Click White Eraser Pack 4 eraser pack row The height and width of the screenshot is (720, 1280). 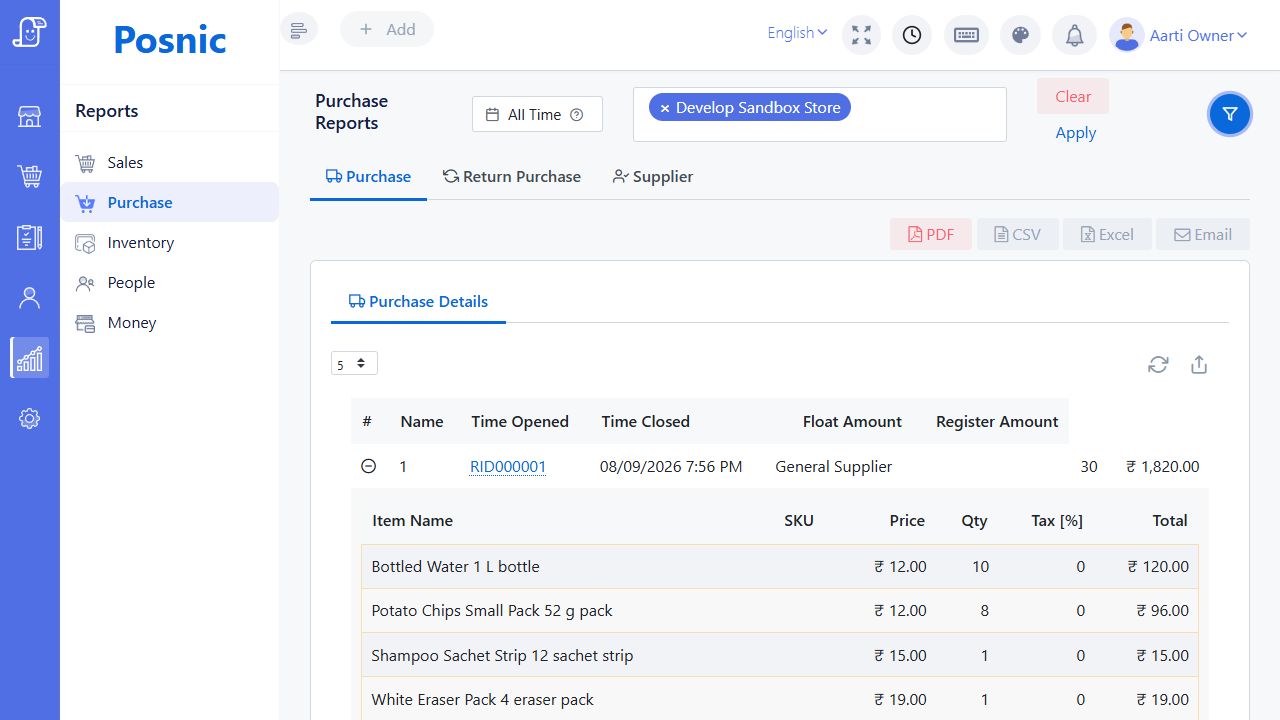click(x=780, y=699)
